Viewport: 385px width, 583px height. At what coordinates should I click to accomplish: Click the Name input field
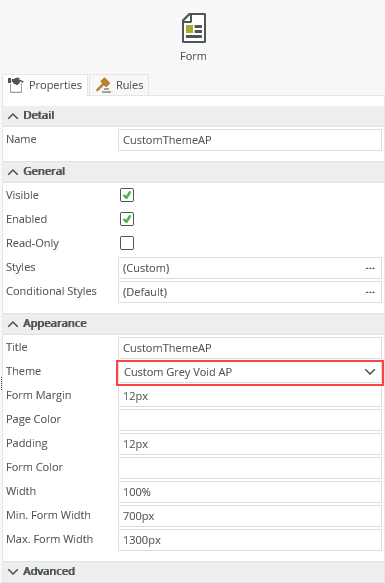[250, 140]
